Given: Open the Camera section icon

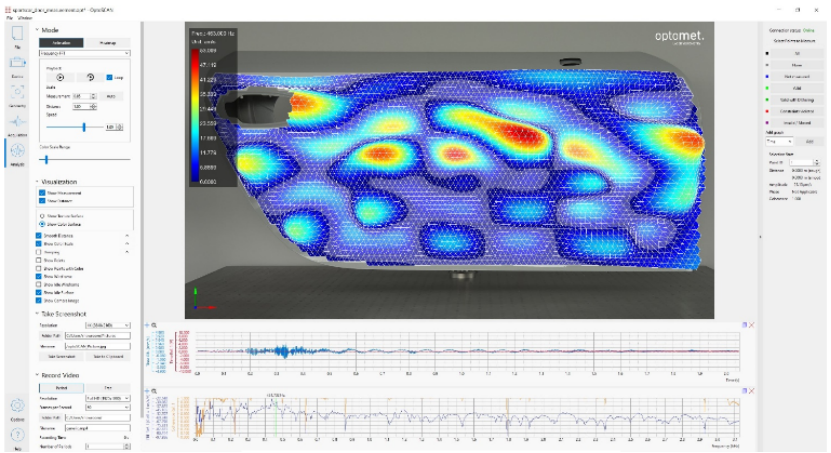Looking at the screenshot, I should coord(17,66).
